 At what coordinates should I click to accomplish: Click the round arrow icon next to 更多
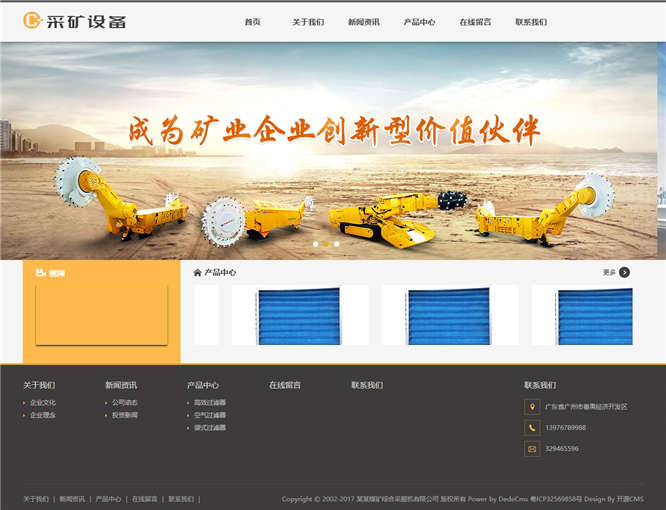(x=625, y=272)
